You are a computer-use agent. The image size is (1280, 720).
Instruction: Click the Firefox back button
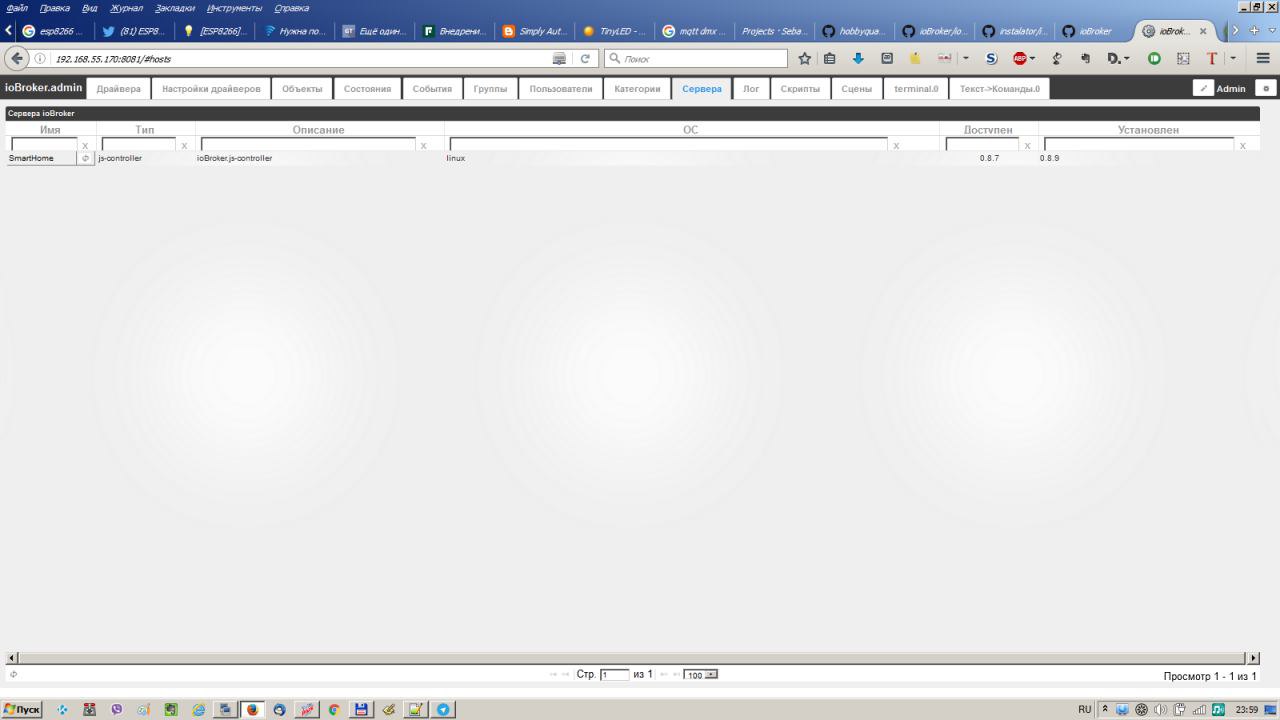17,58
